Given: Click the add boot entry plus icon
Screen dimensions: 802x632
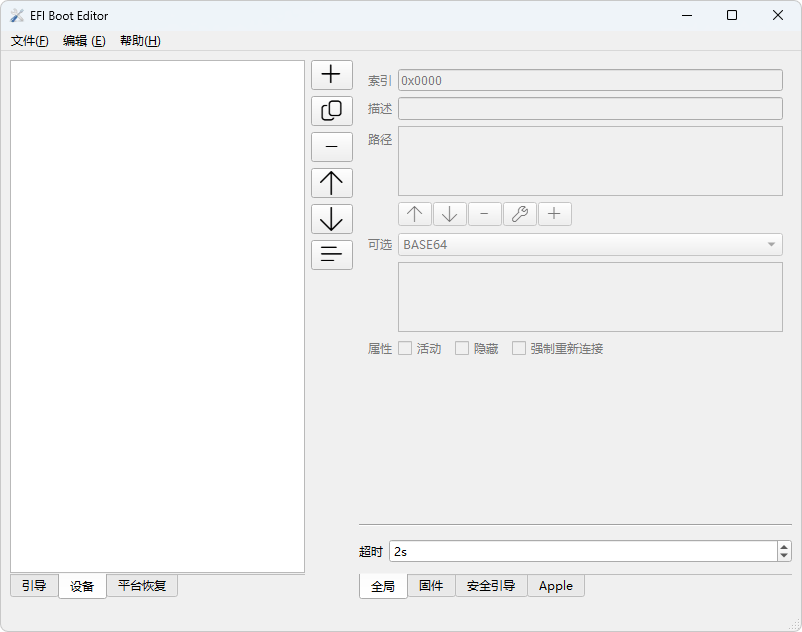Looking at the screenshot, I should coord(331,75).
